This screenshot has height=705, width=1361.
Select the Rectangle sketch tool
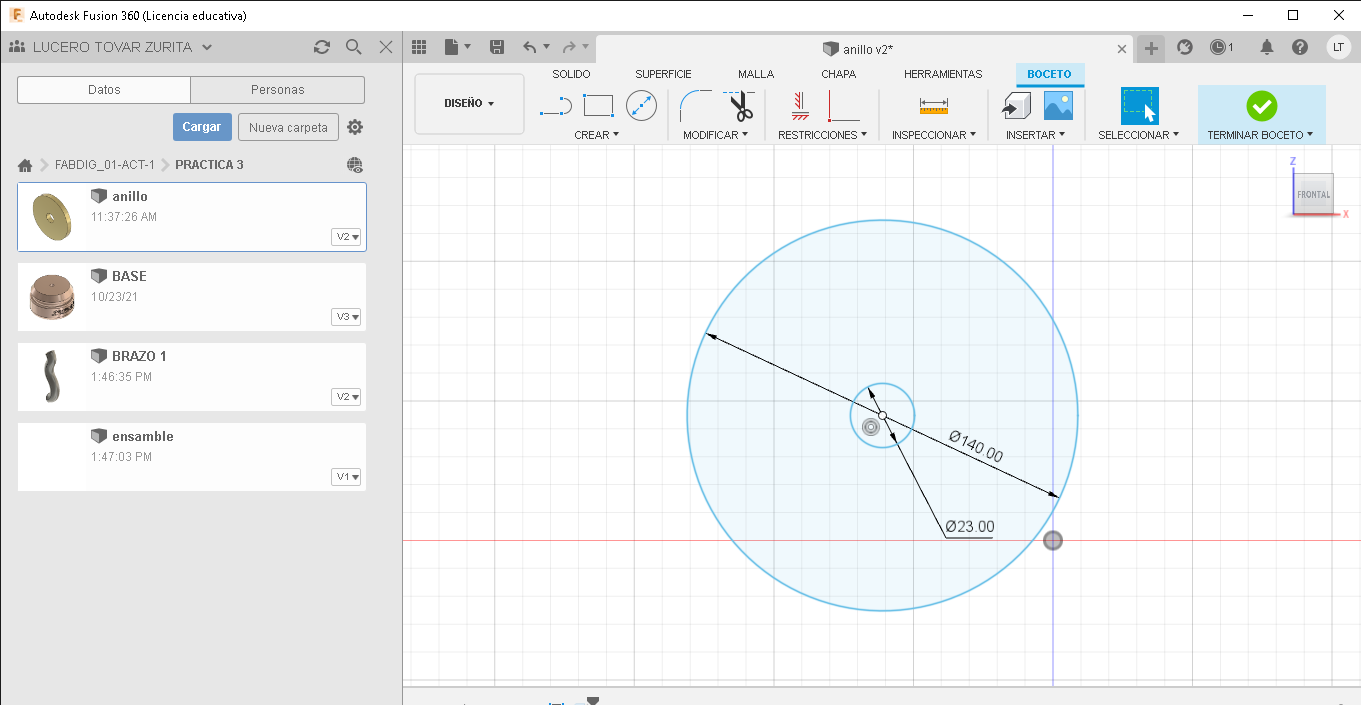(598, 105)
